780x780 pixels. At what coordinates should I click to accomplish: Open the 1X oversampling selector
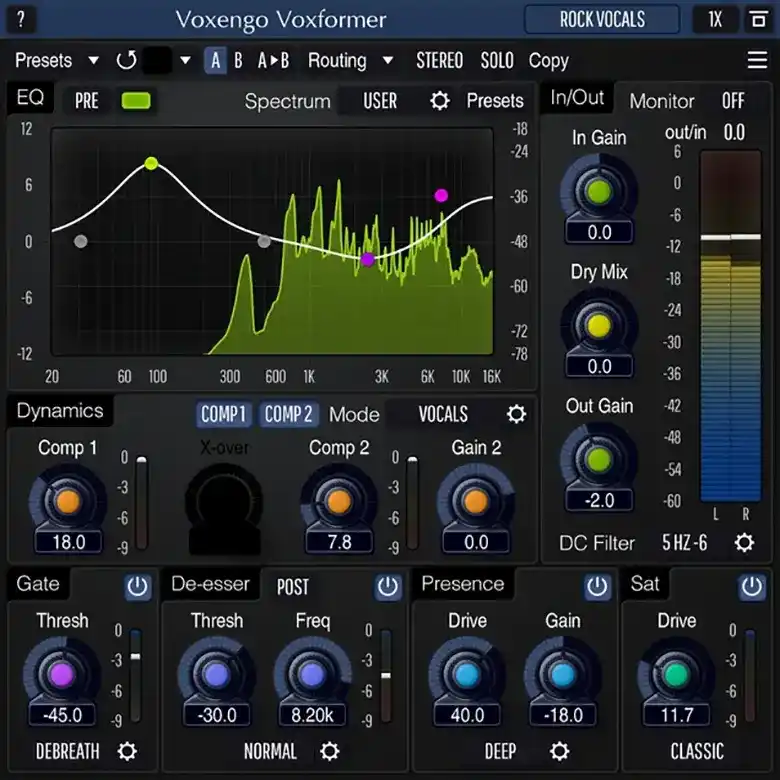click(x=715, y=19)
